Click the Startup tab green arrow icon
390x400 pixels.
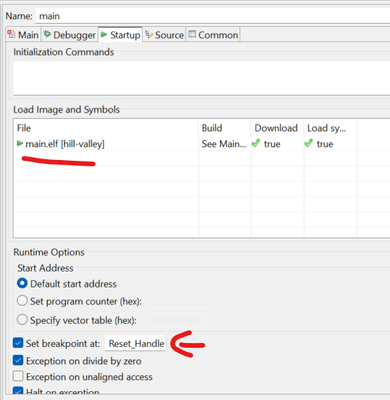coord(104,34)
